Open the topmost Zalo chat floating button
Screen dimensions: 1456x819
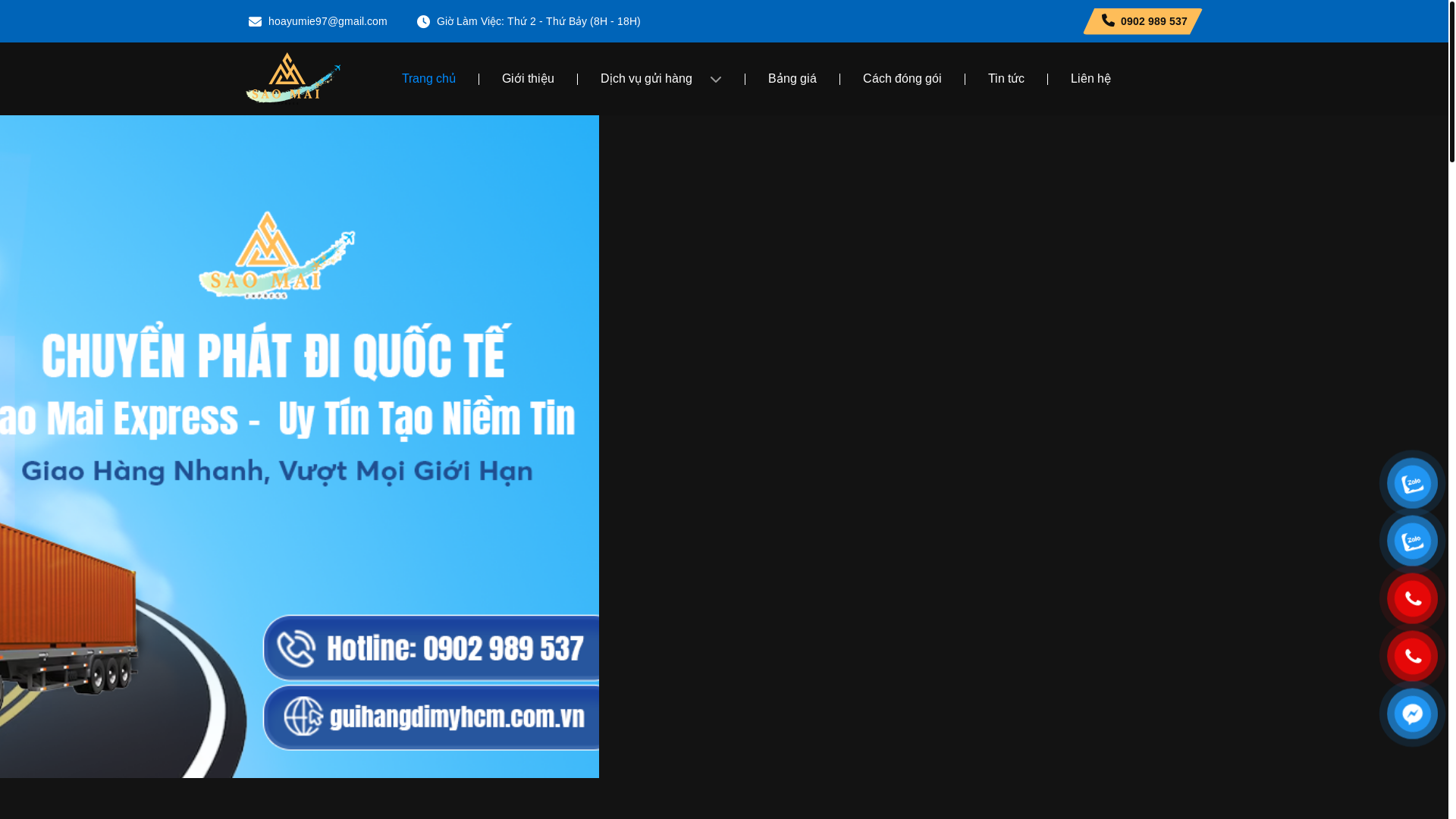tap(1412, 483)
